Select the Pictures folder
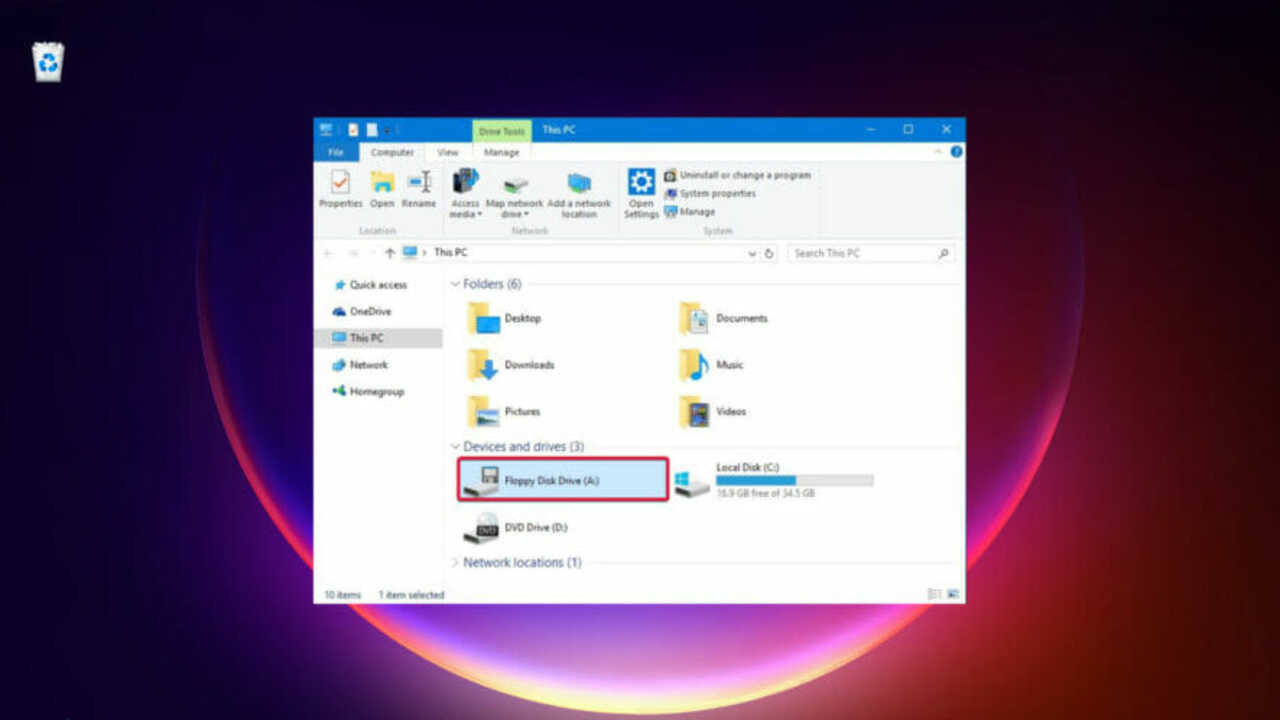The height and width of the screenshot is (720, 1280). (x=504, y=411)
